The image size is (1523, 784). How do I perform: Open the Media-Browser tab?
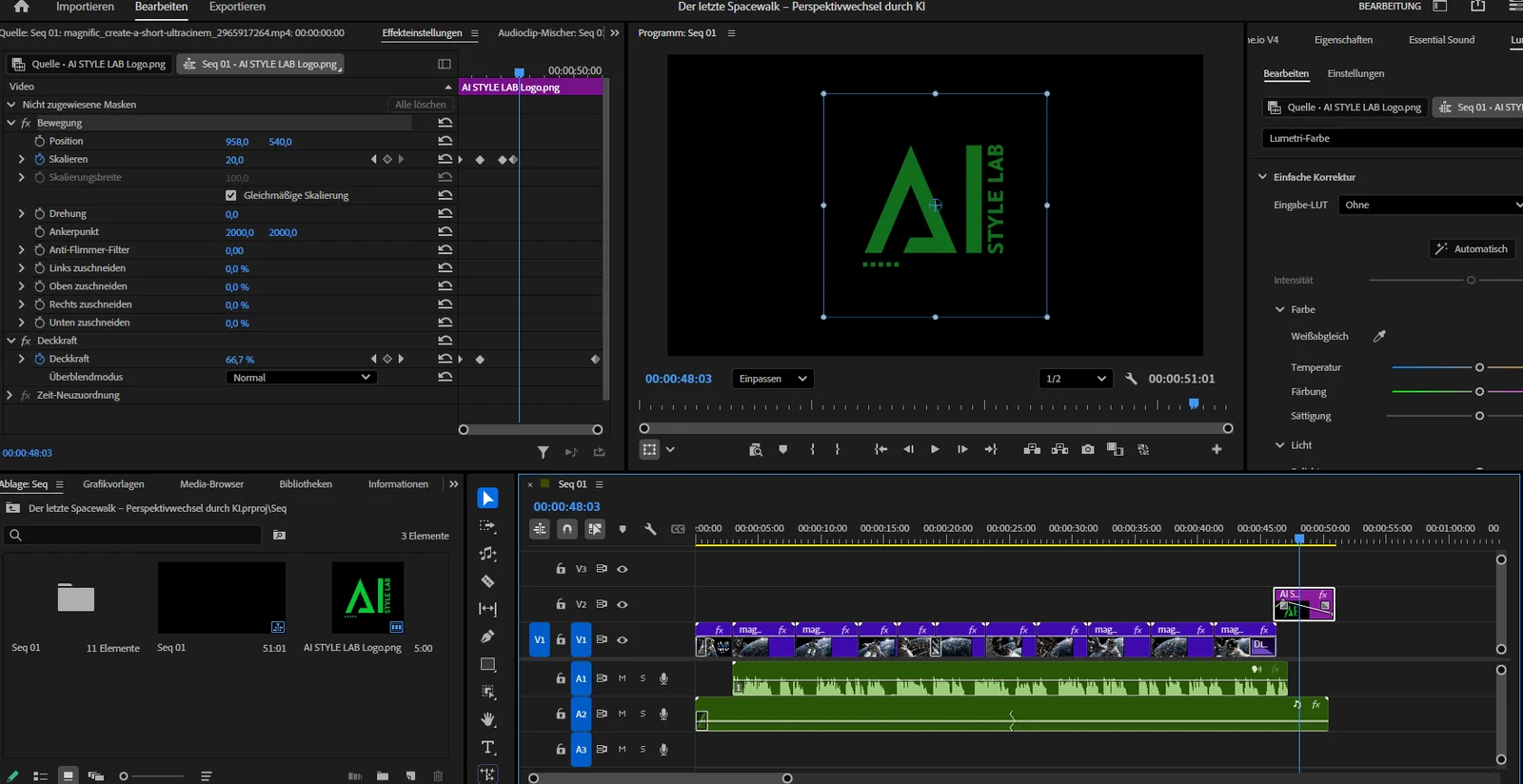(x=211, y=484)
